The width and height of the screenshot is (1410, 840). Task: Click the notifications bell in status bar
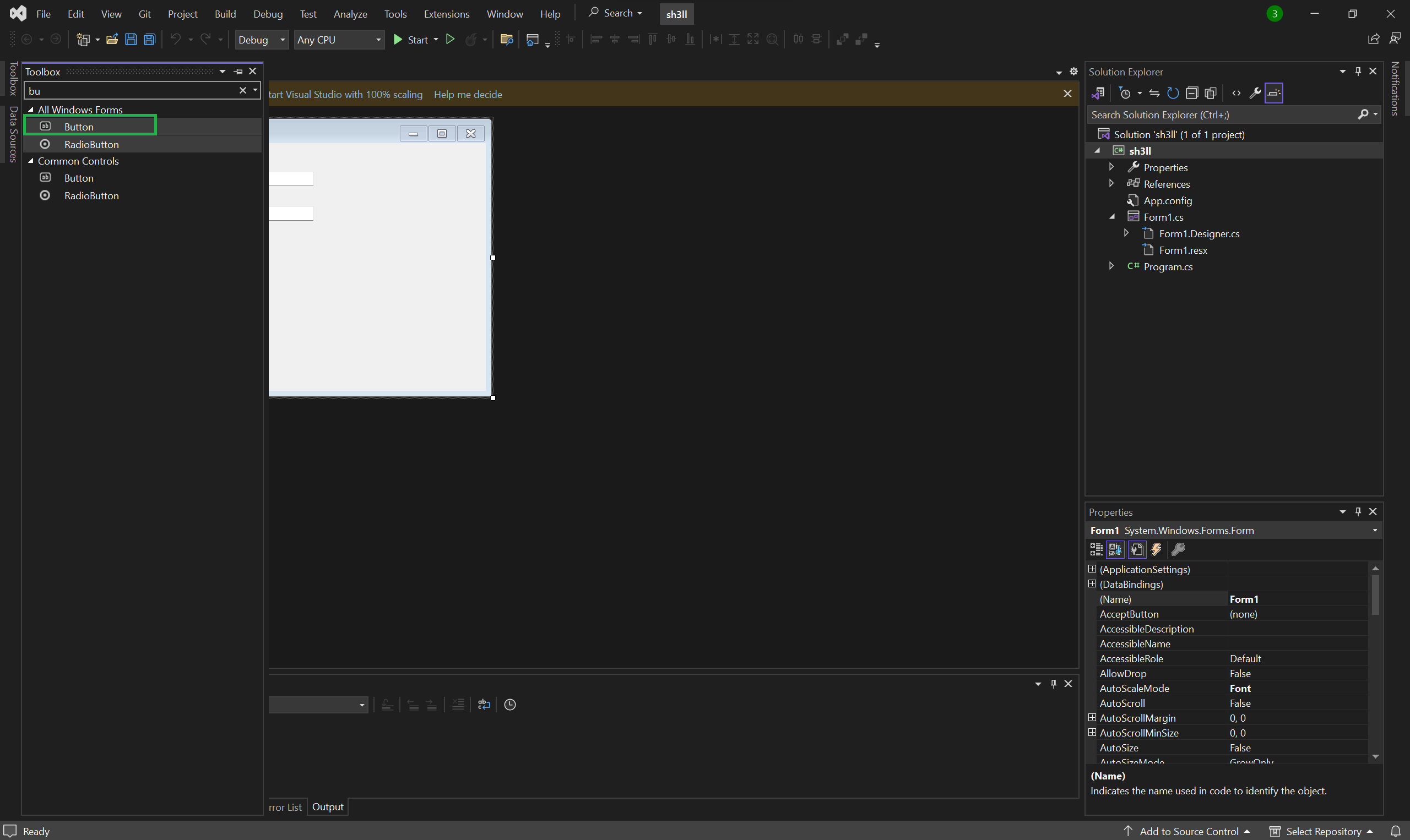point(1395,832)
